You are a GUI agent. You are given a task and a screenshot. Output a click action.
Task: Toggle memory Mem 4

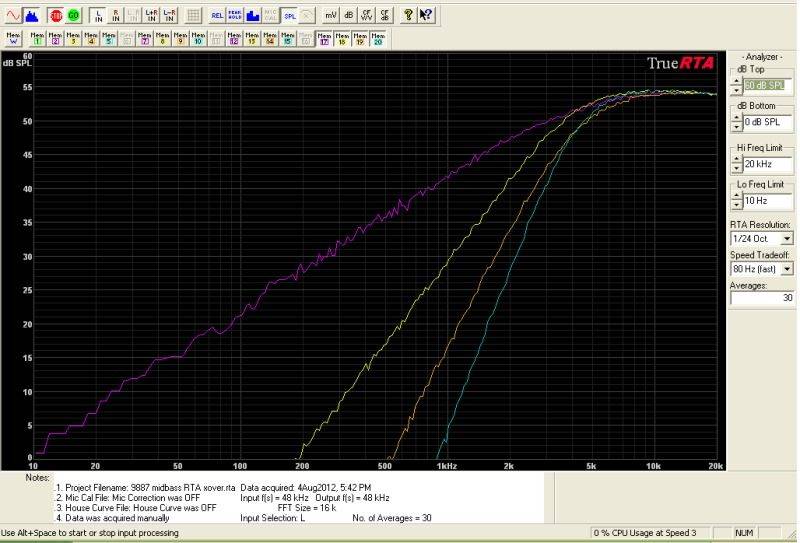coord(91,38)
